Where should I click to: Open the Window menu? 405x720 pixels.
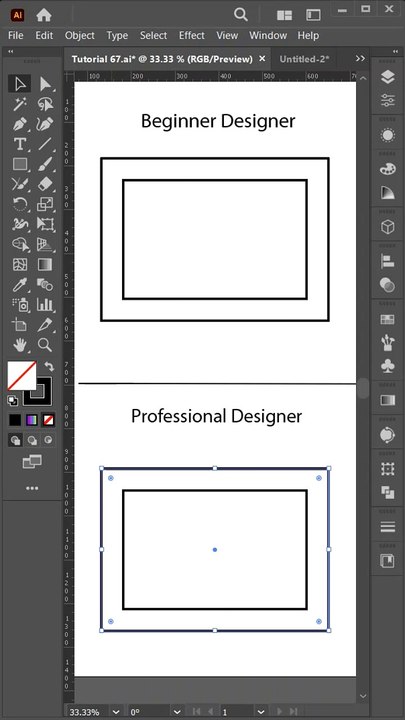[x=268, y=35]
